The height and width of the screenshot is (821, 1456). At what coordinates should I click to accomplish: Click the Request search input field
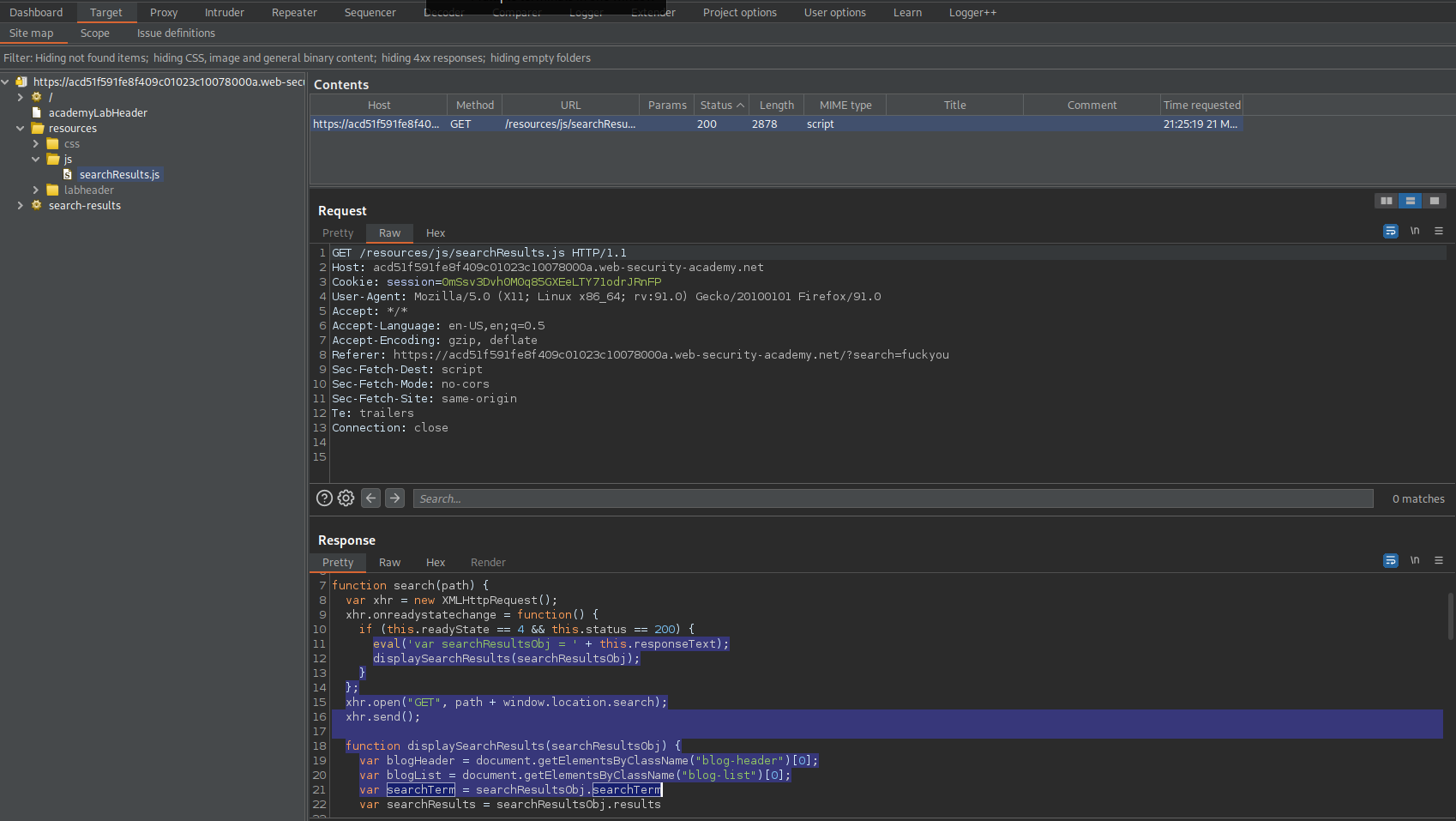click(893, 498)
